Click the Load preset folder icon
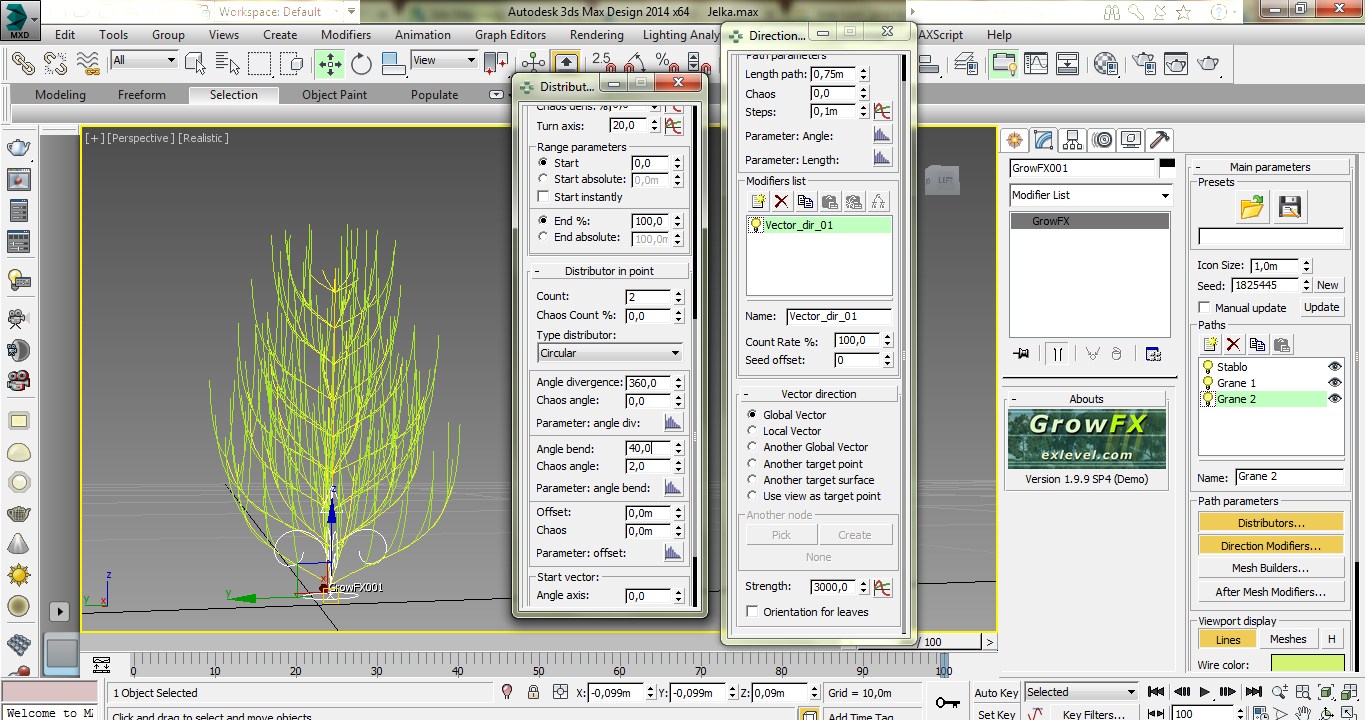Image resolution: width=1365 pixels, height=720 pixels. pyautogui.click(x=1252, y=207)
